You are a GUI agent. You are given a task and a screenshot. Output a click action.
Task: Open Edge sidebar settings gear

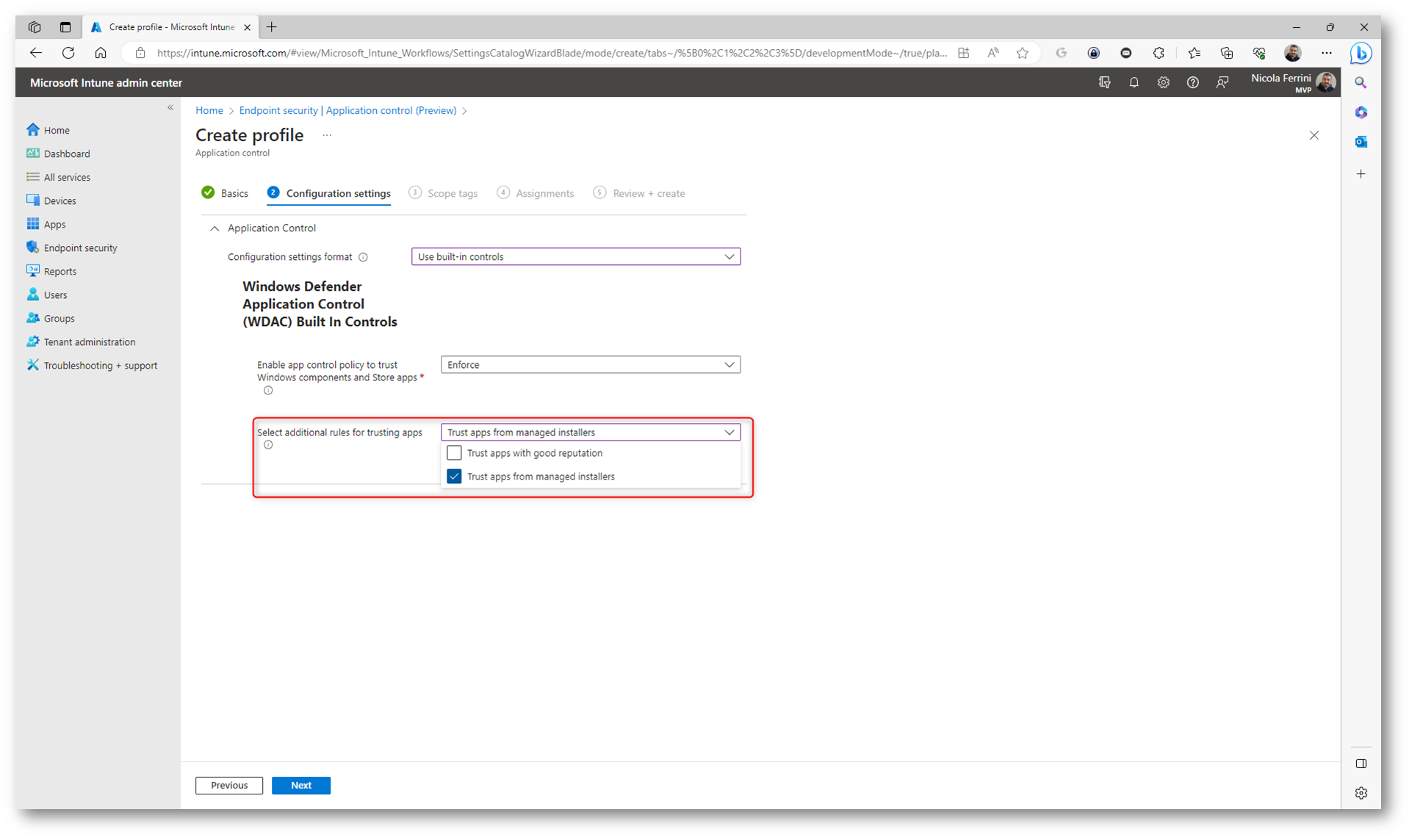[x=1361, y=793]
